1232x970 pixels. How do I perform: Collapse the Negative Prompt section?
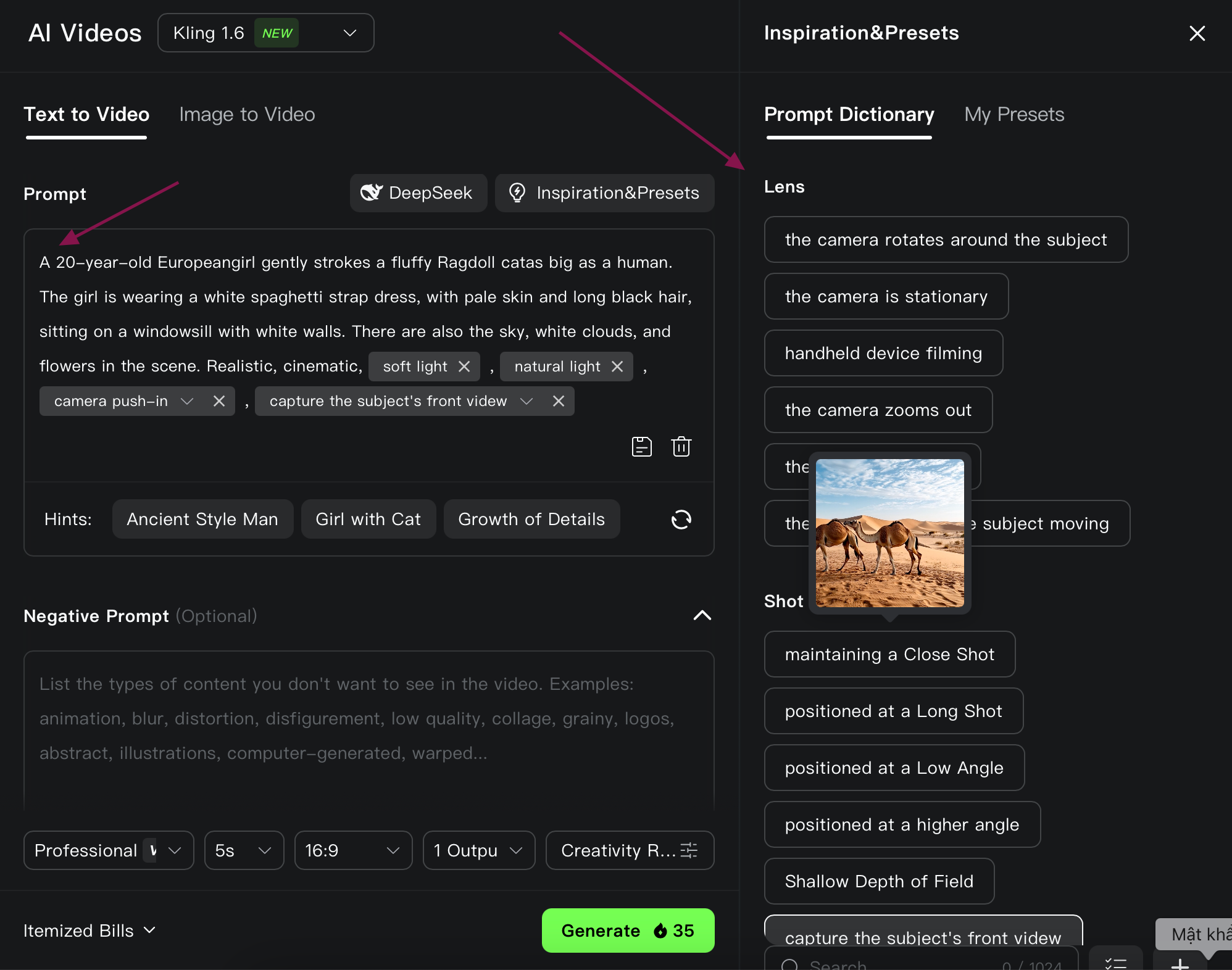702,615
